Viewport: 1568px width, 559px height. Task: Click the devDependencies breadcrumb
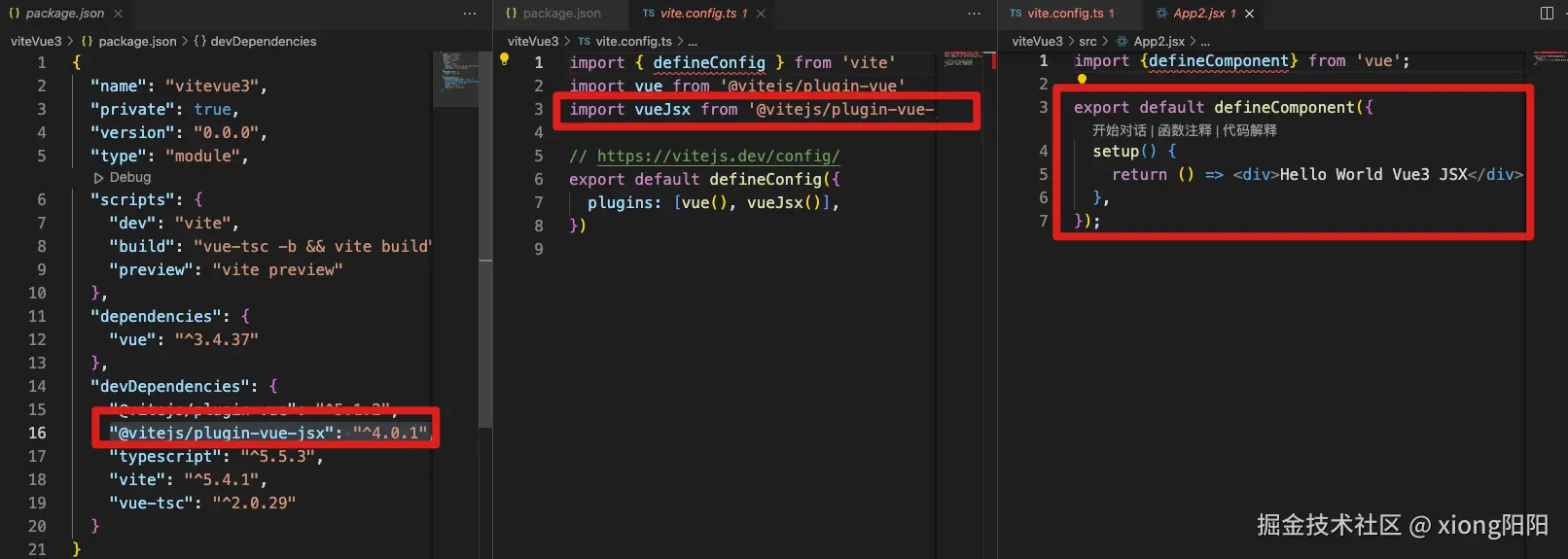pos(263,41)
